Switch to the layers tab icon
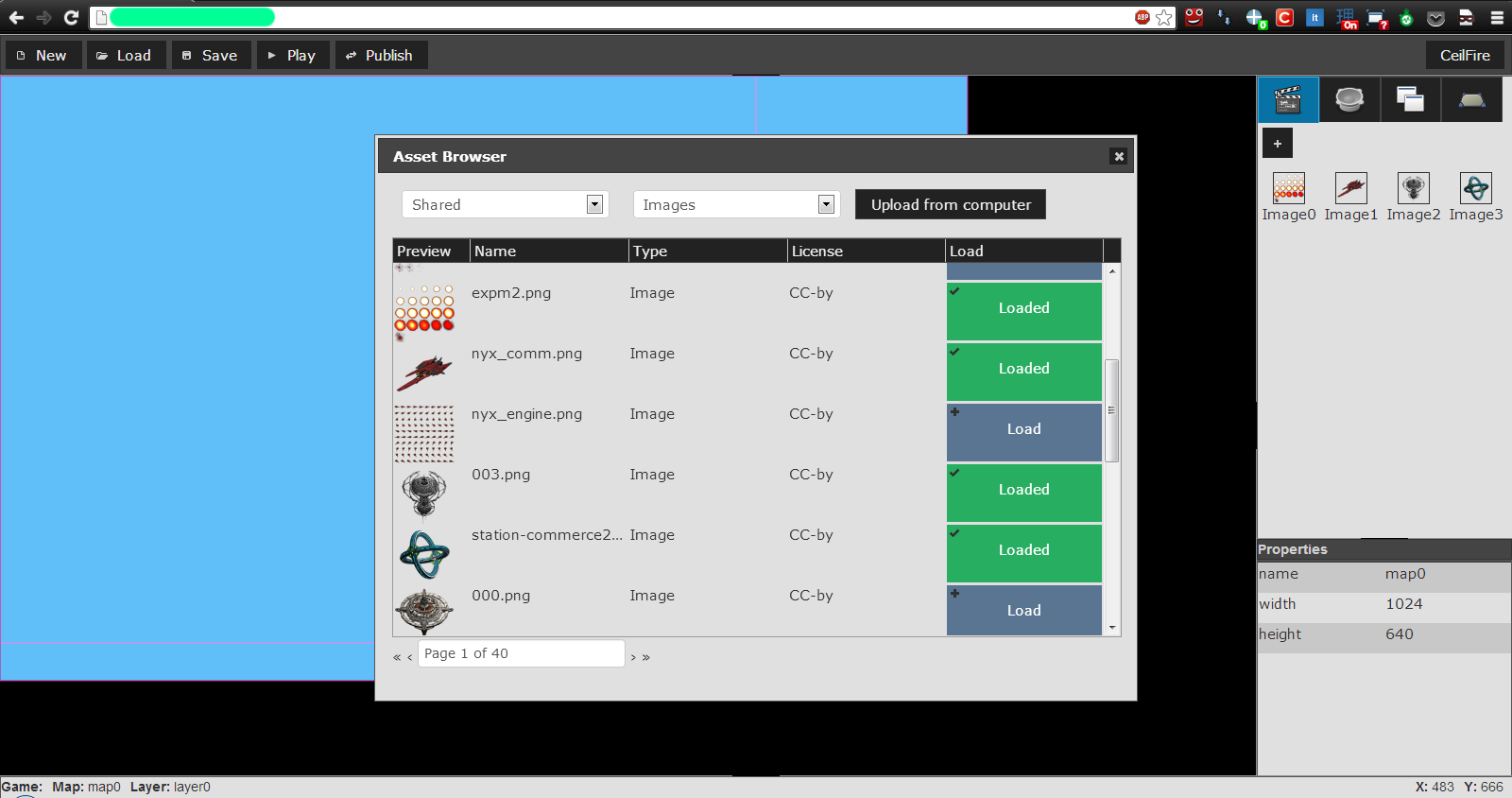Image resolution: width=1512 pixels, height=798 pixels. pyautogui.click(x=1410, y=99)
